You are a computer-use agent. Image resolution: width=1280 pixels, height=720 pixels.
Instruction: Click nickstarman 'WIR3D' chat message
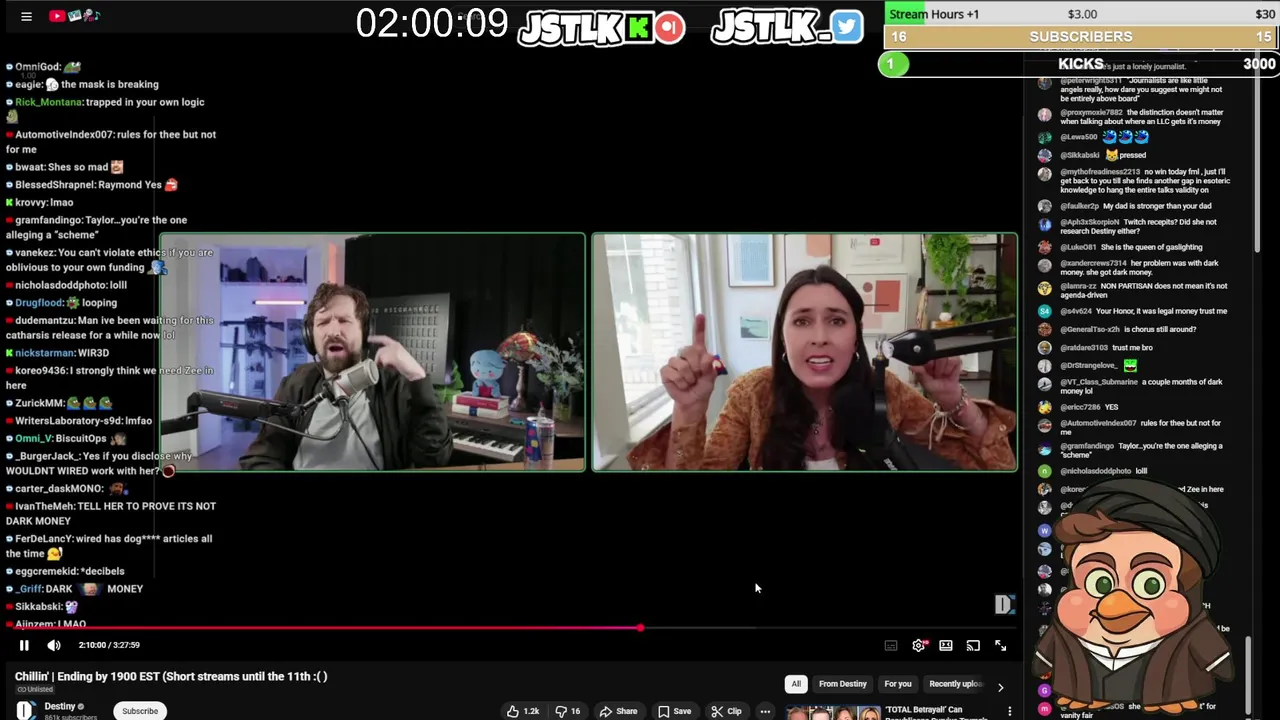58,353
